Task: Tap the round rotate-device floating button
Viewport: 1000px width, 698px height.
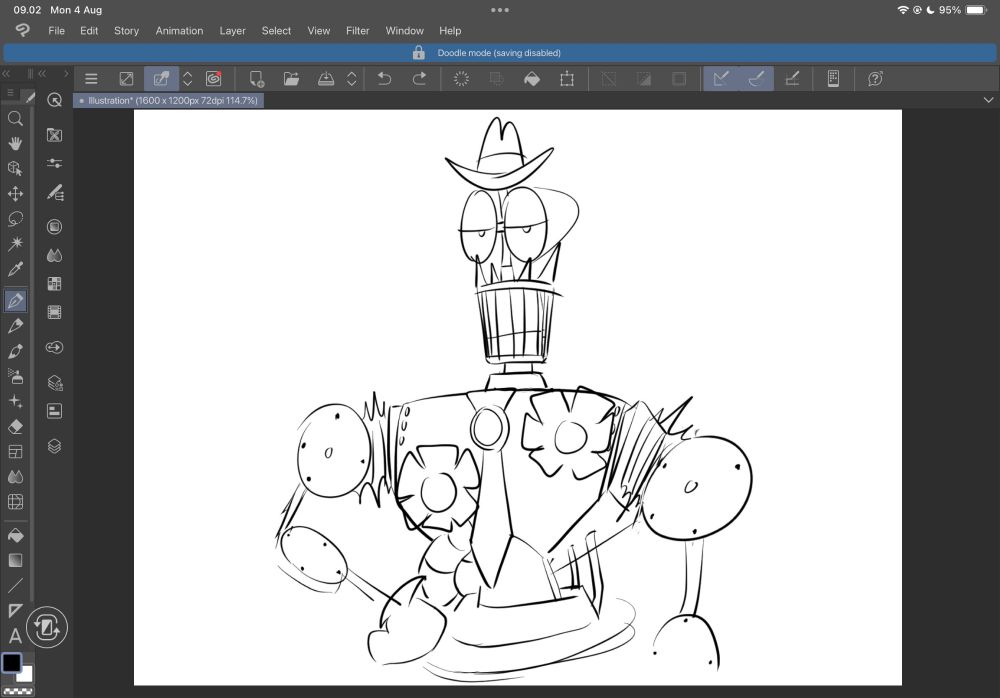Action: tap(47, 627)
